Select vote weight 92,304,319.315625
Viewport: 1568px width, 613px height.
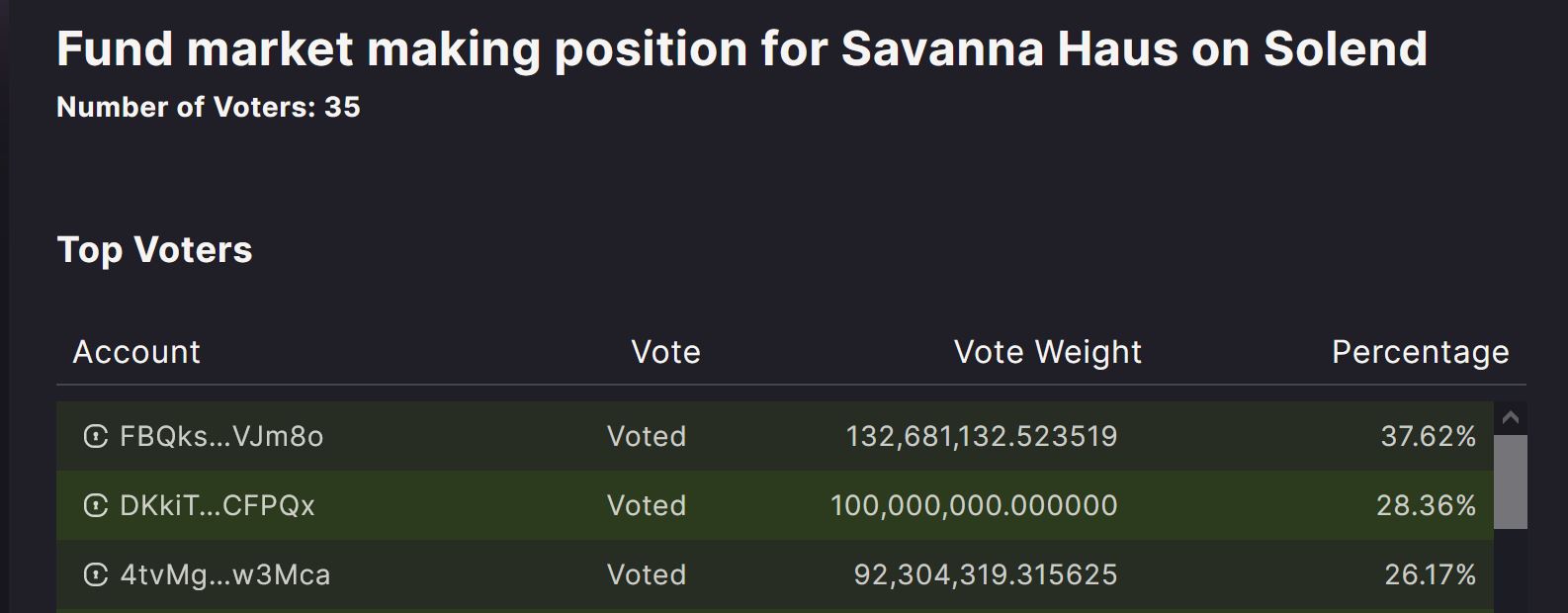point(986,574)
